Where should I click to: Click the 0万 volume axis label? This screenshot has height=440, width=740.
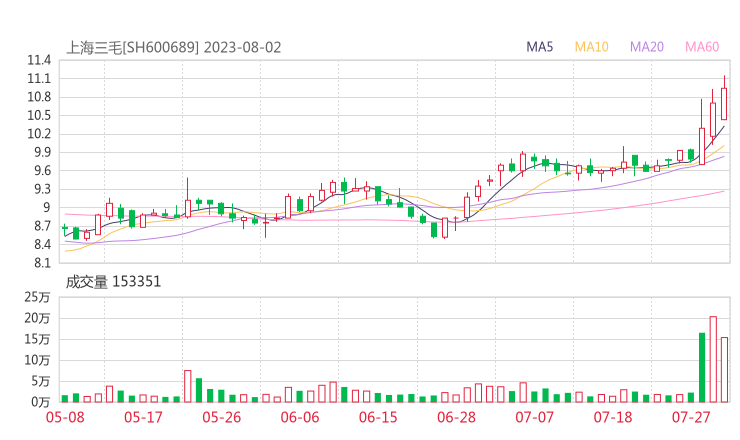(x=41, y=402)
